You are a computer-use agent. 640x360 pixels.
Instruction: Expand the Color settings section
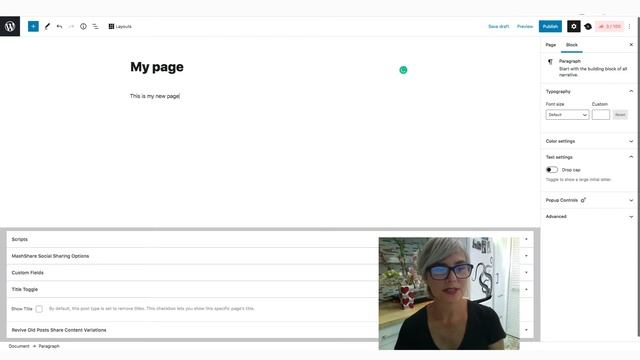589,141
